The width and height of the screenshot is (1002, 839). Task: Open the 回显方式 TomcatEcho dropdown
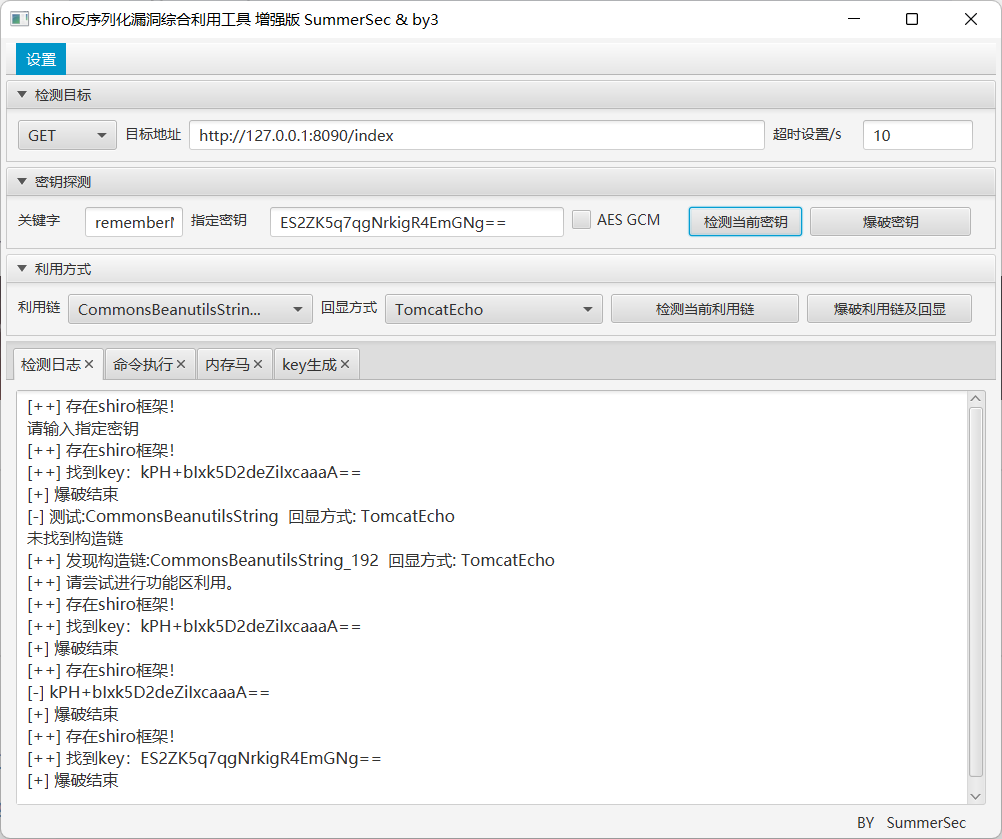(x=494, y=309)
